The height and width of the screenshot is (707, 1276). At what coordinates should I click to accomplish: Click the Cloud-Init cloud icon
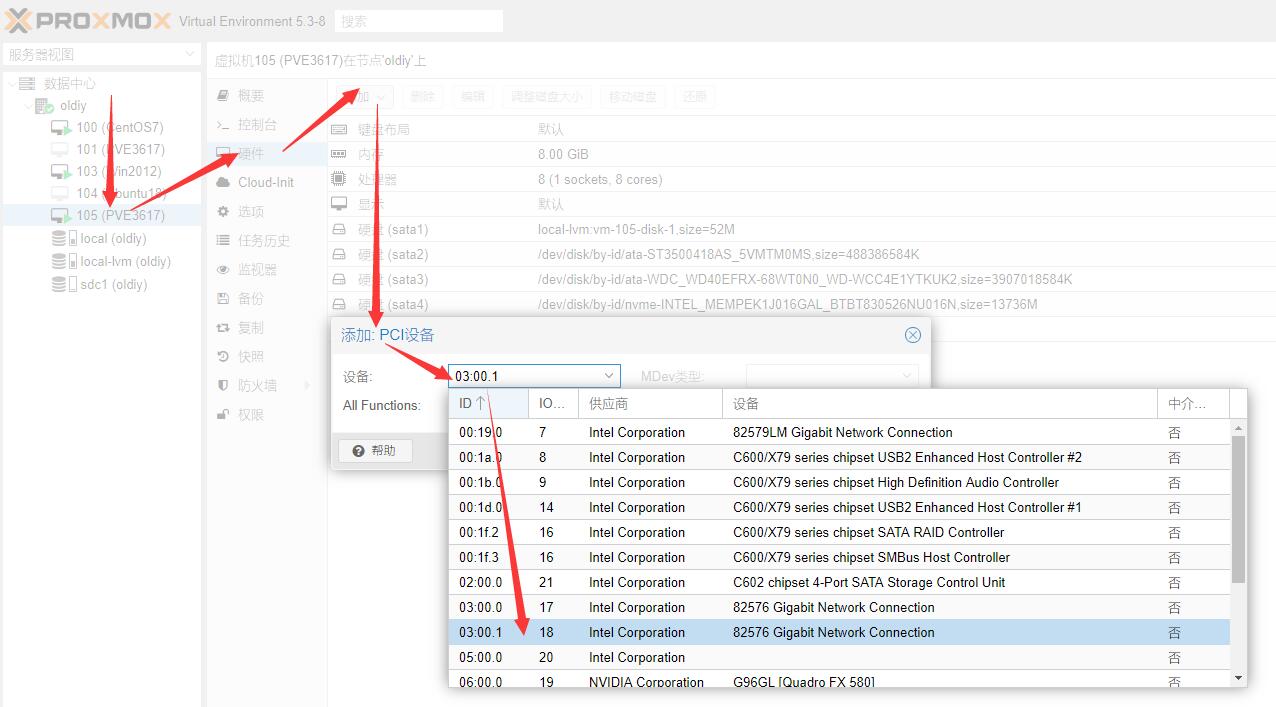coord(224,183)
